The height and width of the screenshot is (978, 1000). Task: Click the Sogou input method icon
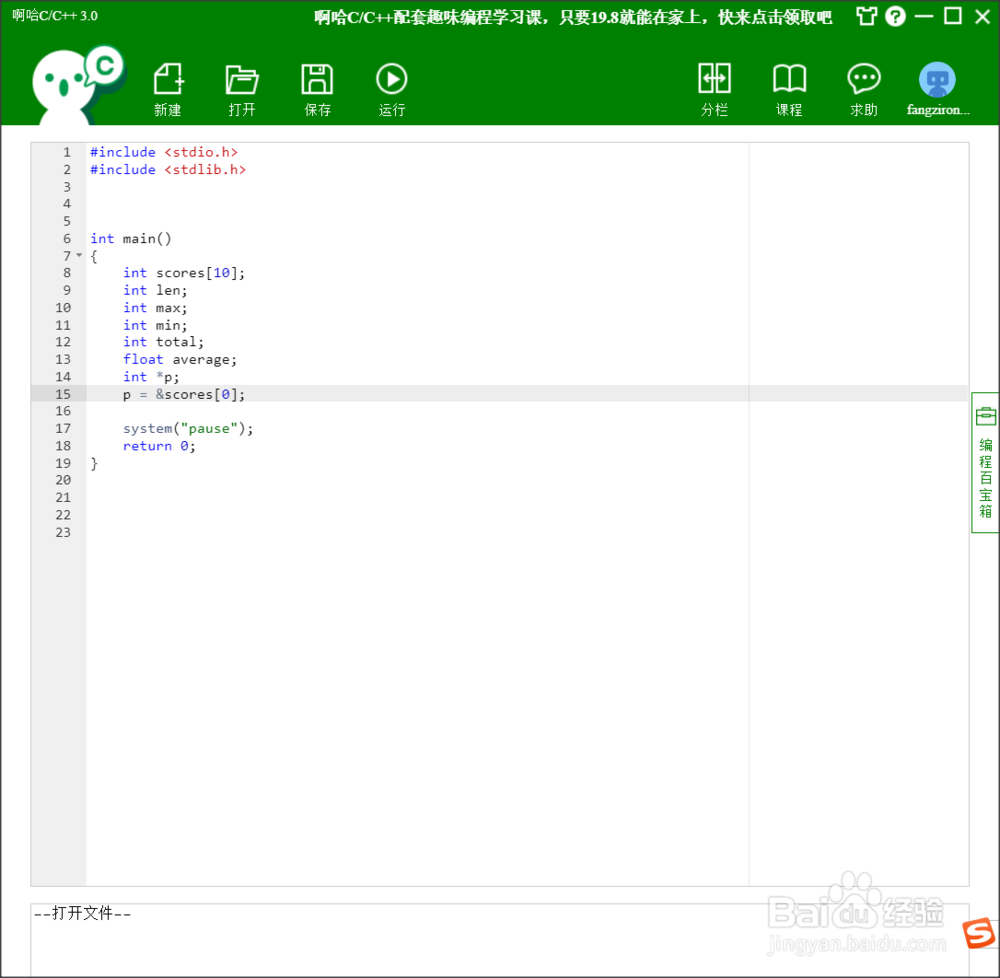click(x=979, y=933)
